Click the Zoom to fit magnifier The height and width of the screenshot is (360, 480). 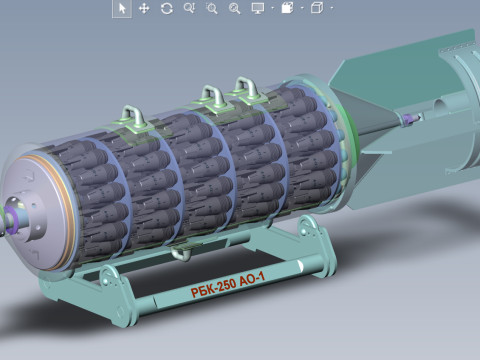[234, 8]
